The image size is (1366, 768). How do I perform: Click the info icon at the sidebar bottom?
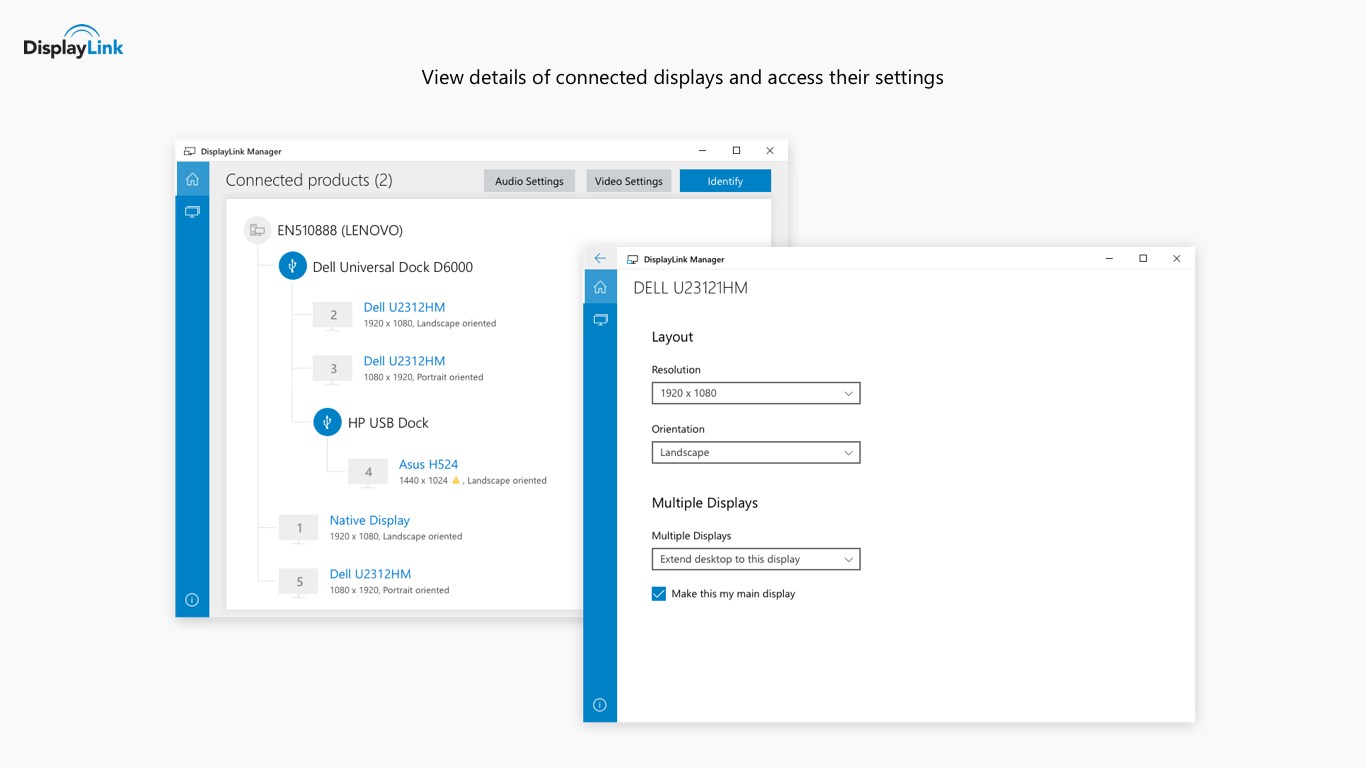[192, 599]
